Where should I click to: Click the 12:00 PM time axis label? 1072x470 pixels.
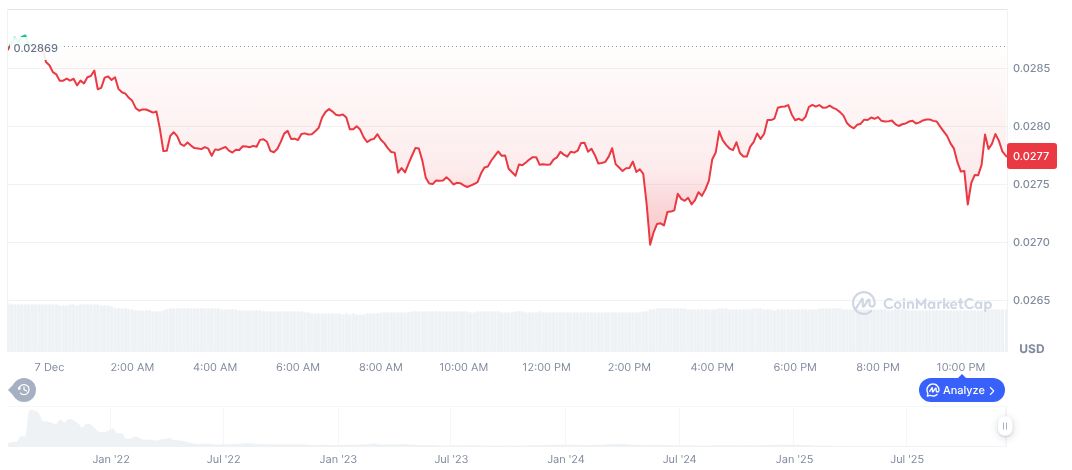click(x=547, y=367)
